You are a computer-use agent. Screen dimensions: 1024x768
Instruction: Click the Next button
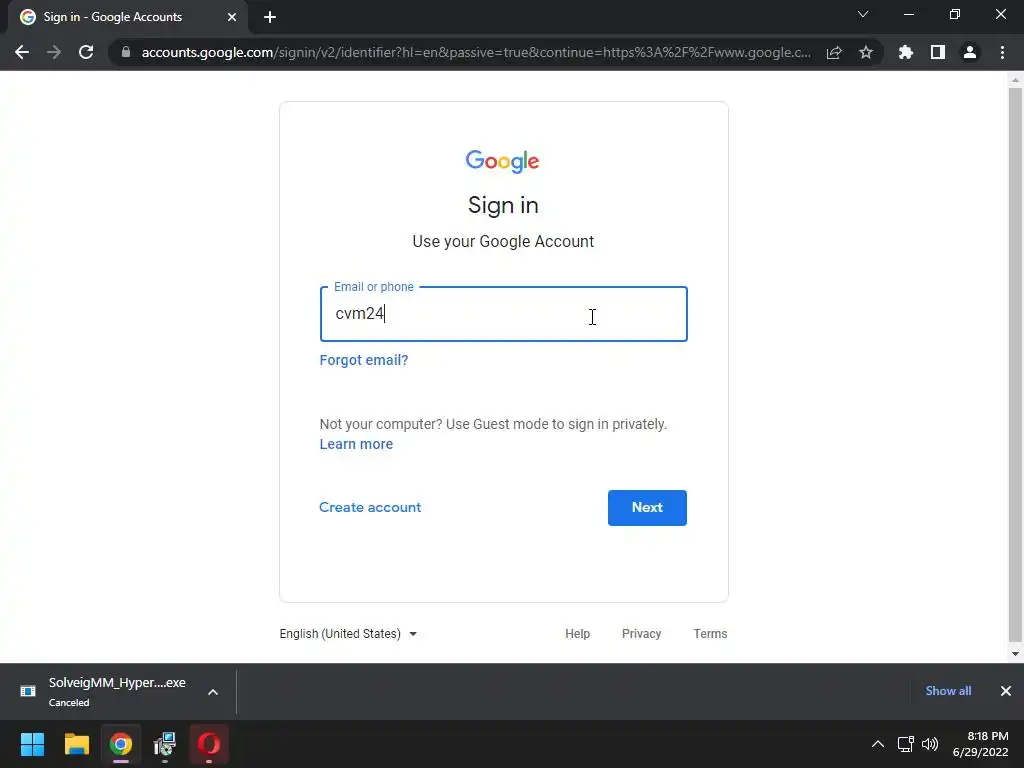tap(647, 507)
